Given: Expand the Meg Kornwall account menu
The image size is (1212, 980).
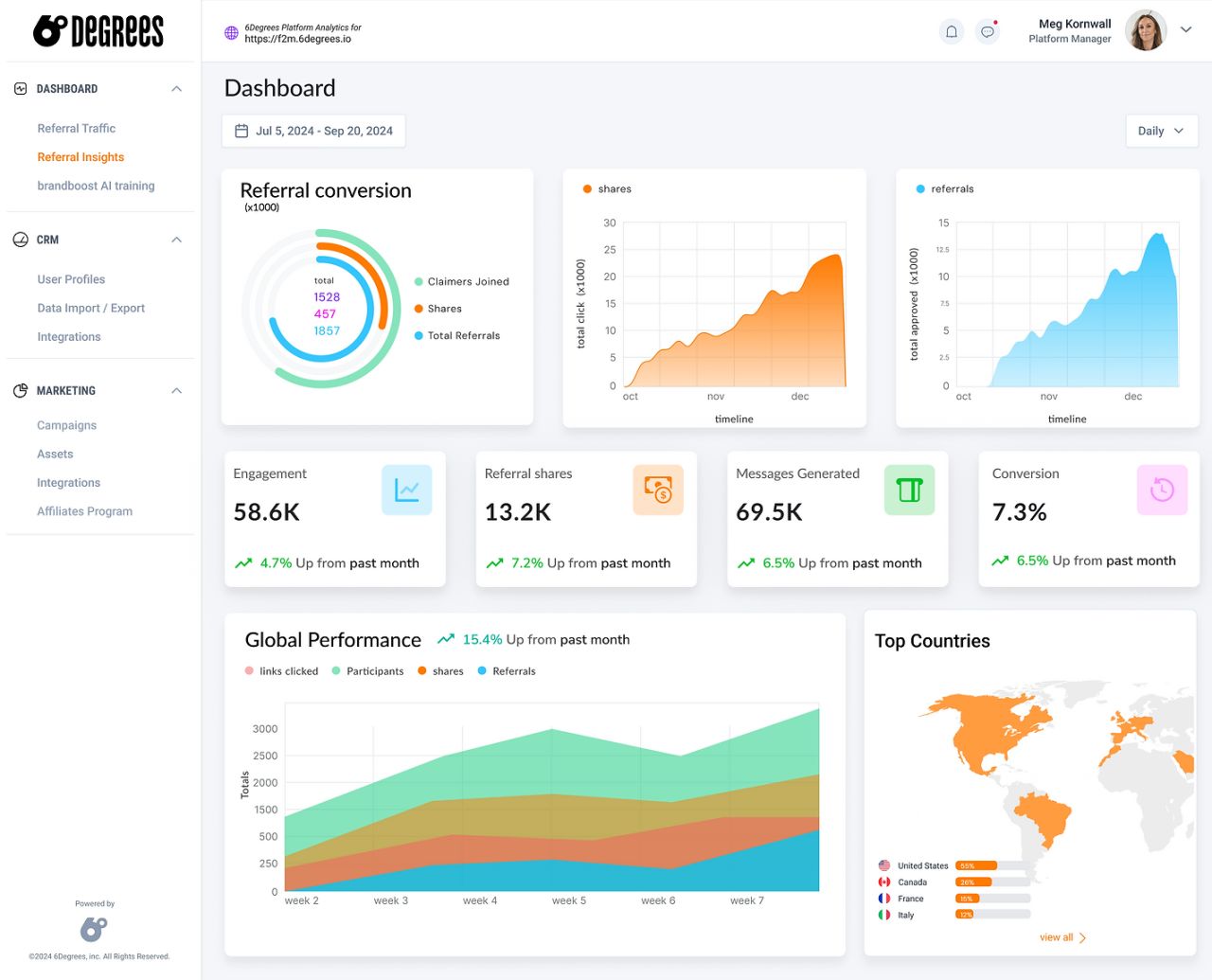Looking at the screenshot, I should point(1186,30).
